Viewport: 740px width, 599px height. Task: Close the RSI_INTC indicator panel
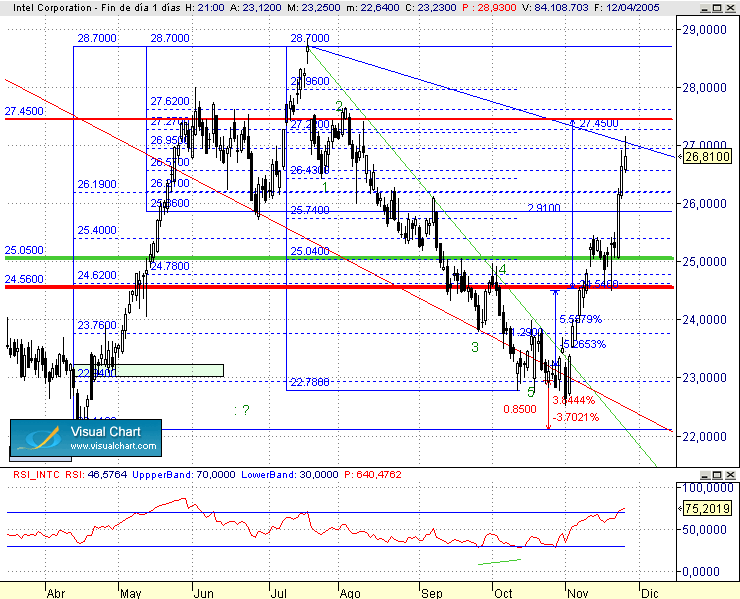click(729, 474)
